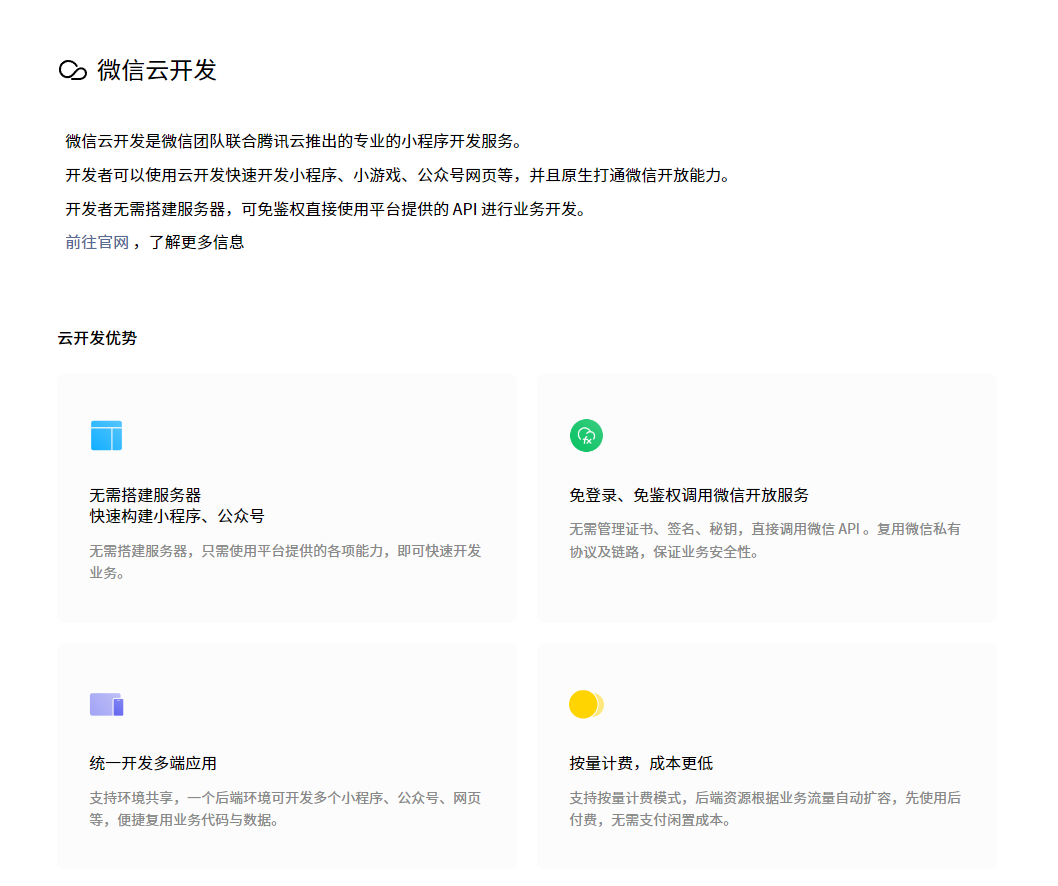Click the yellow coin icon above 按量计费

(x=586, y=704)
